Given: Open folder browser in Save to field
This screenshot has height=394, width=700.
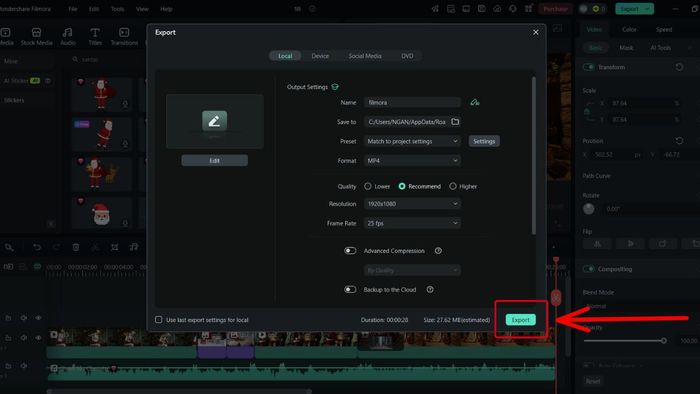Looking at the screenshot, I should click(455, 121).
